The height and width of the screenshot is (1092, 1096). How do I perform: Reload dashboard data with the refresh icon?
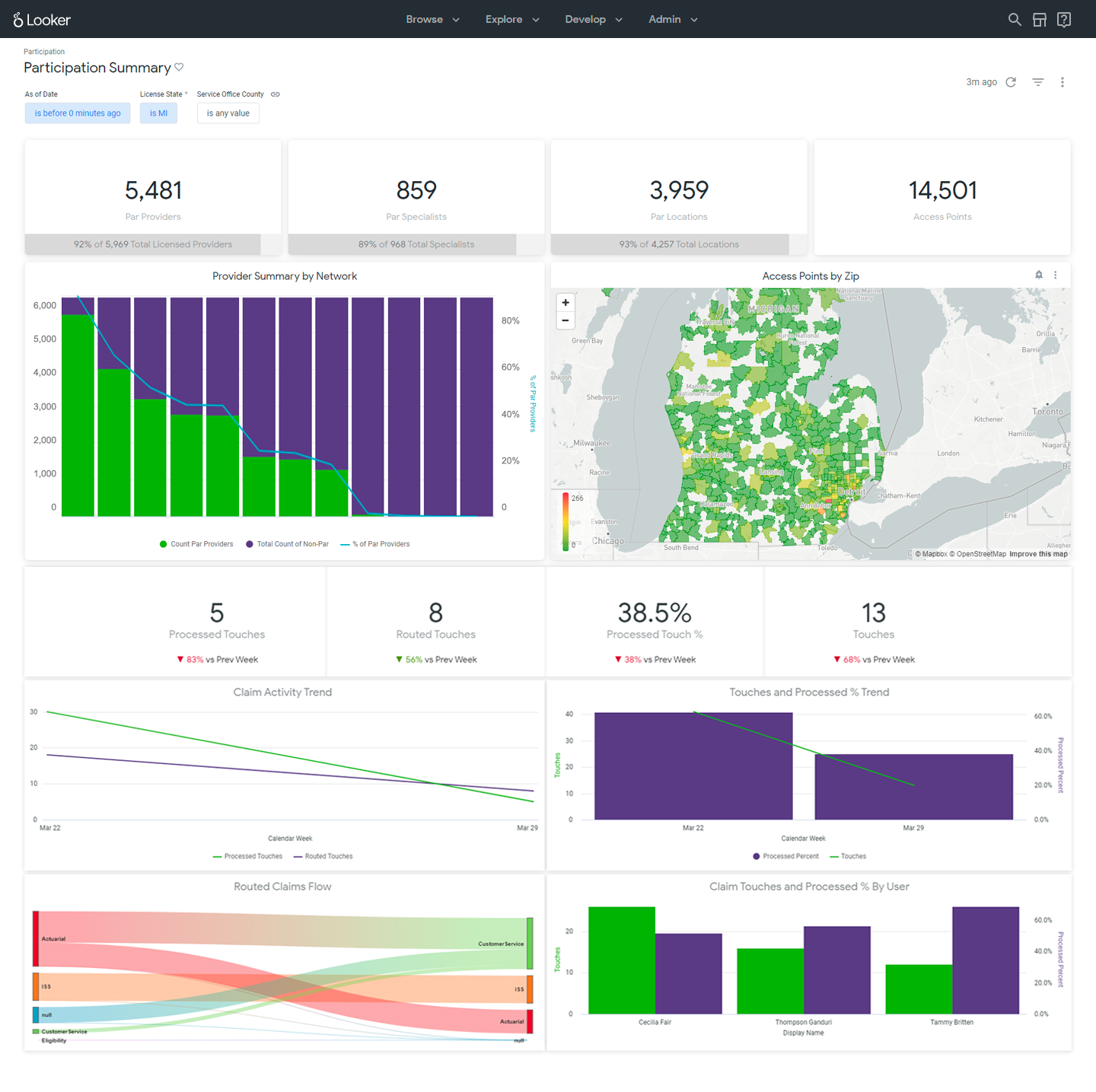coord(1011,82)
